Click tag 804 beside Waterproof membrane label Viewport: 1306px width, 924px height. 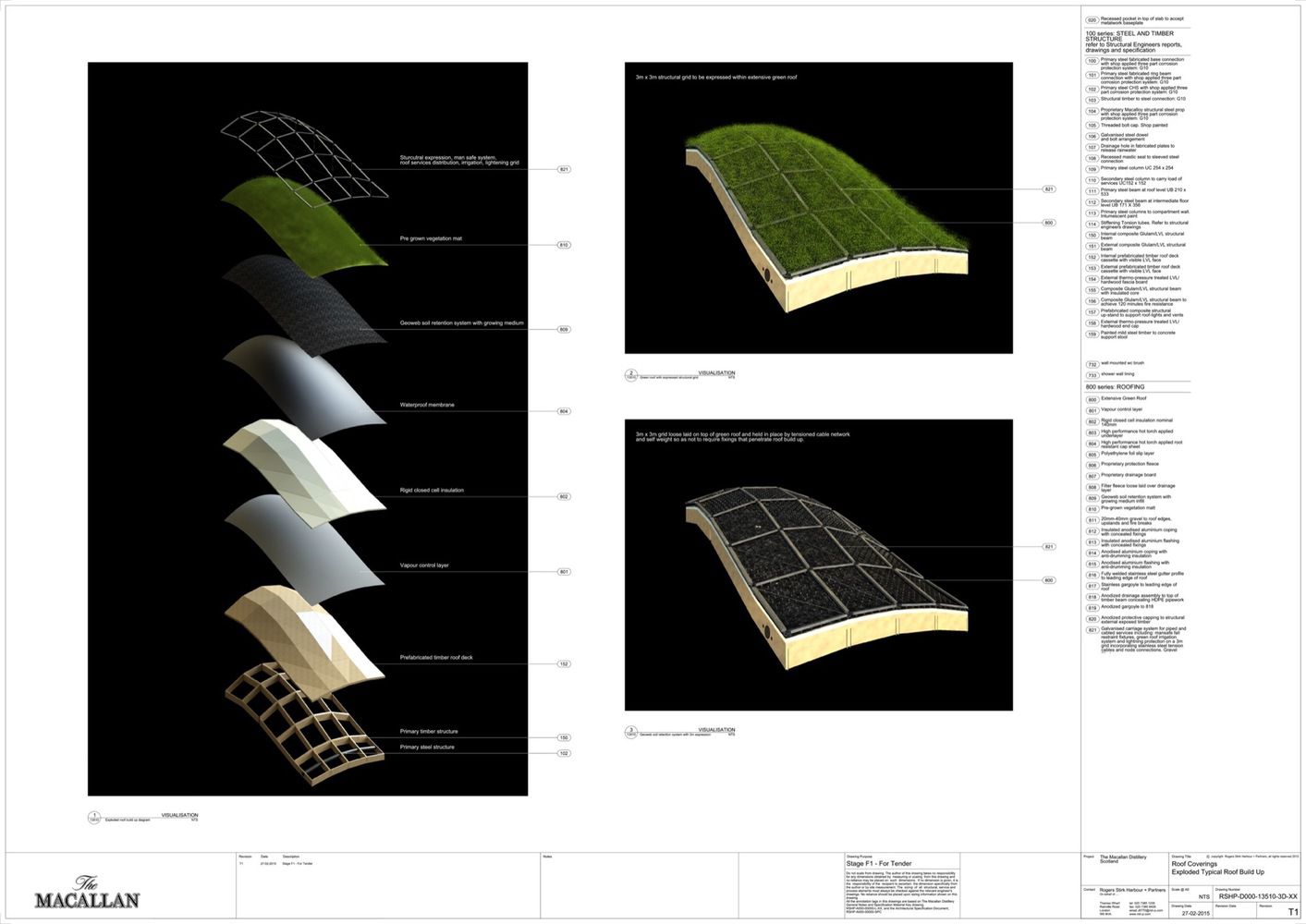pos(563,411)
